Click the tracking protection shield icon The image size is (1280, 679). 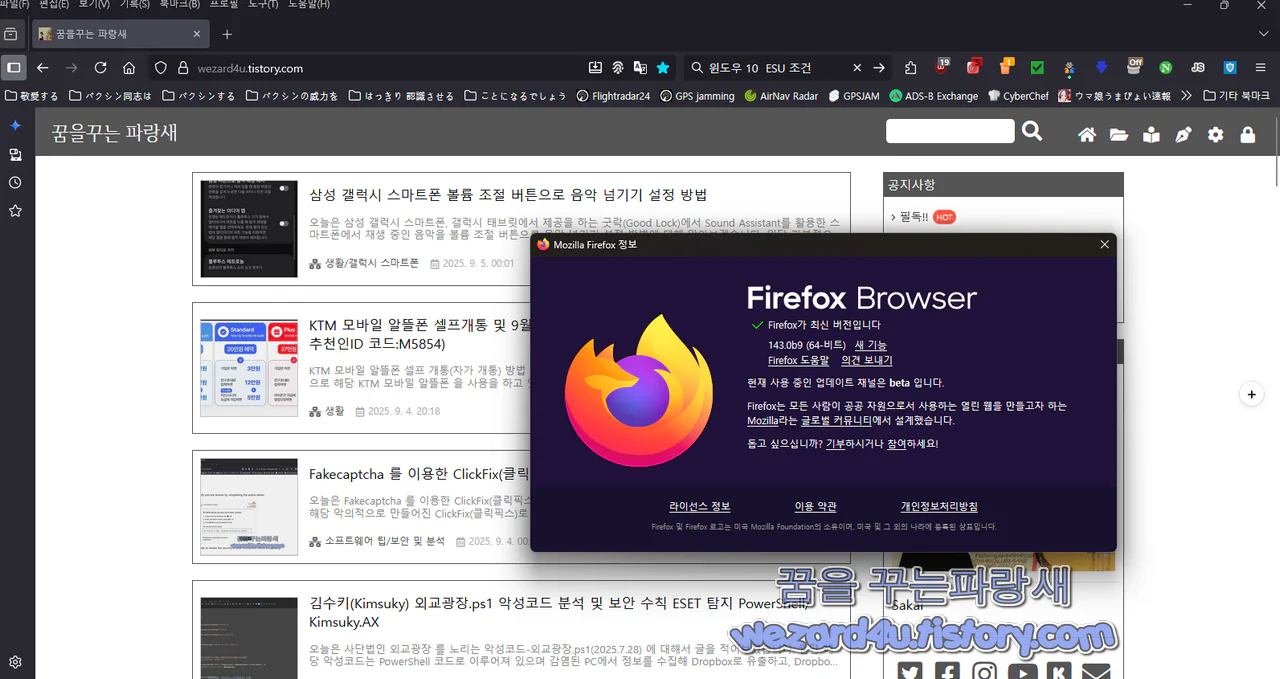pos(160,68)
